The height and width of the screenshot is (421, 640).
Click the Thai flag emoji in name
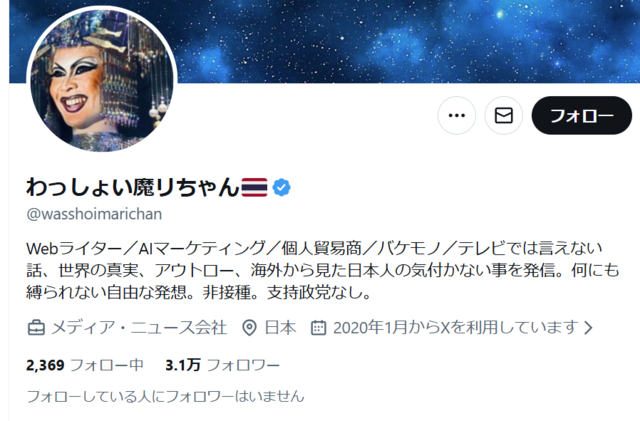point(254,187)
